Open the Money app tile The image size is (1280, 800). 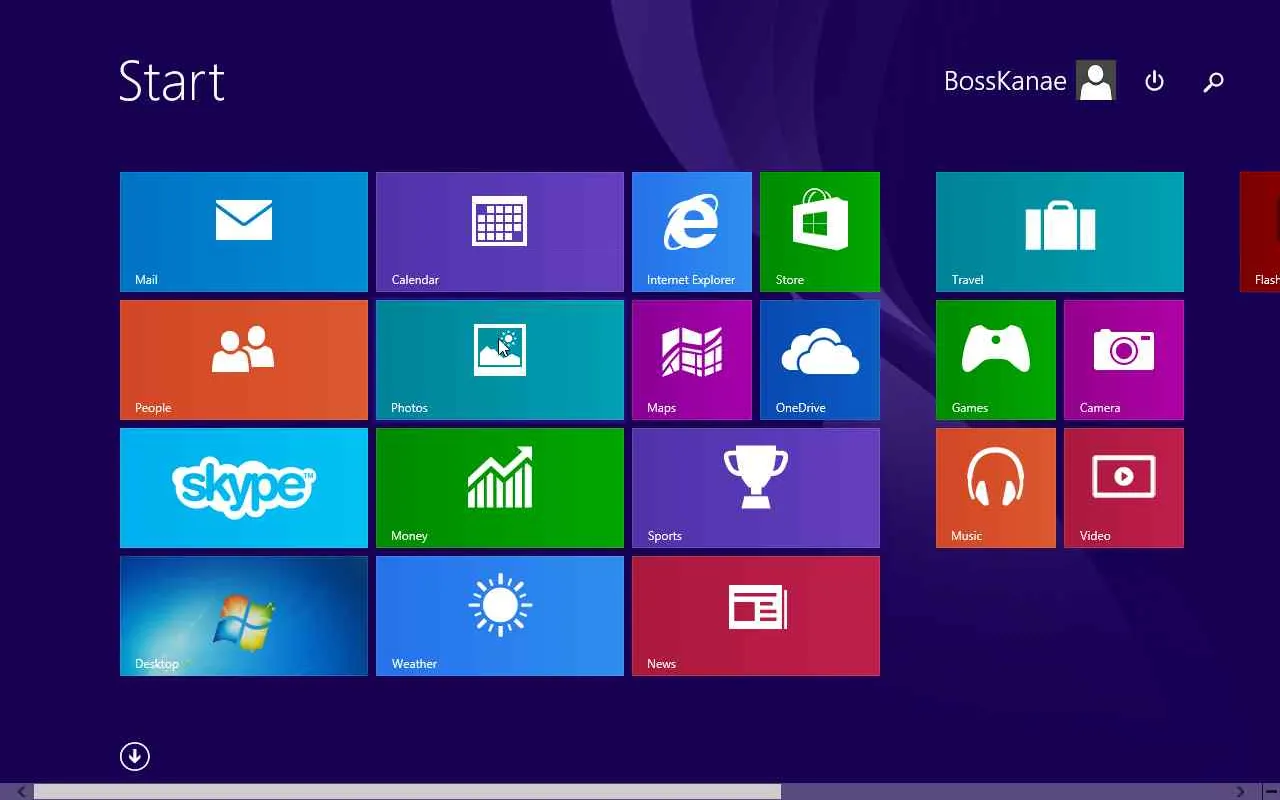(500, 488)
